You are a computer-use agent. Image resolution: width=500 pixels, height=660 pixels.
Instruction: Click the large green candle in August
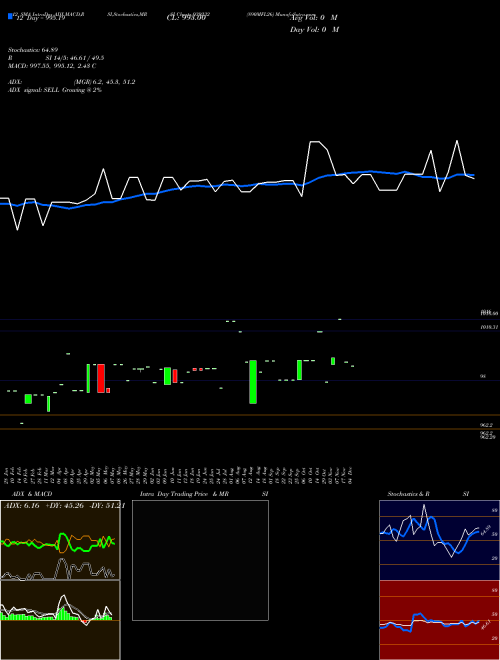253,382
